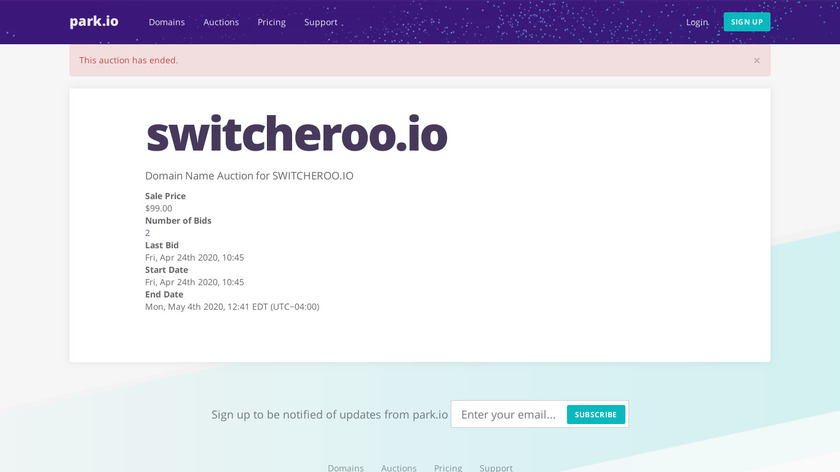840x472 pixels.
Task: Click the 'Sale Price' label
Action: pos(165,196)
